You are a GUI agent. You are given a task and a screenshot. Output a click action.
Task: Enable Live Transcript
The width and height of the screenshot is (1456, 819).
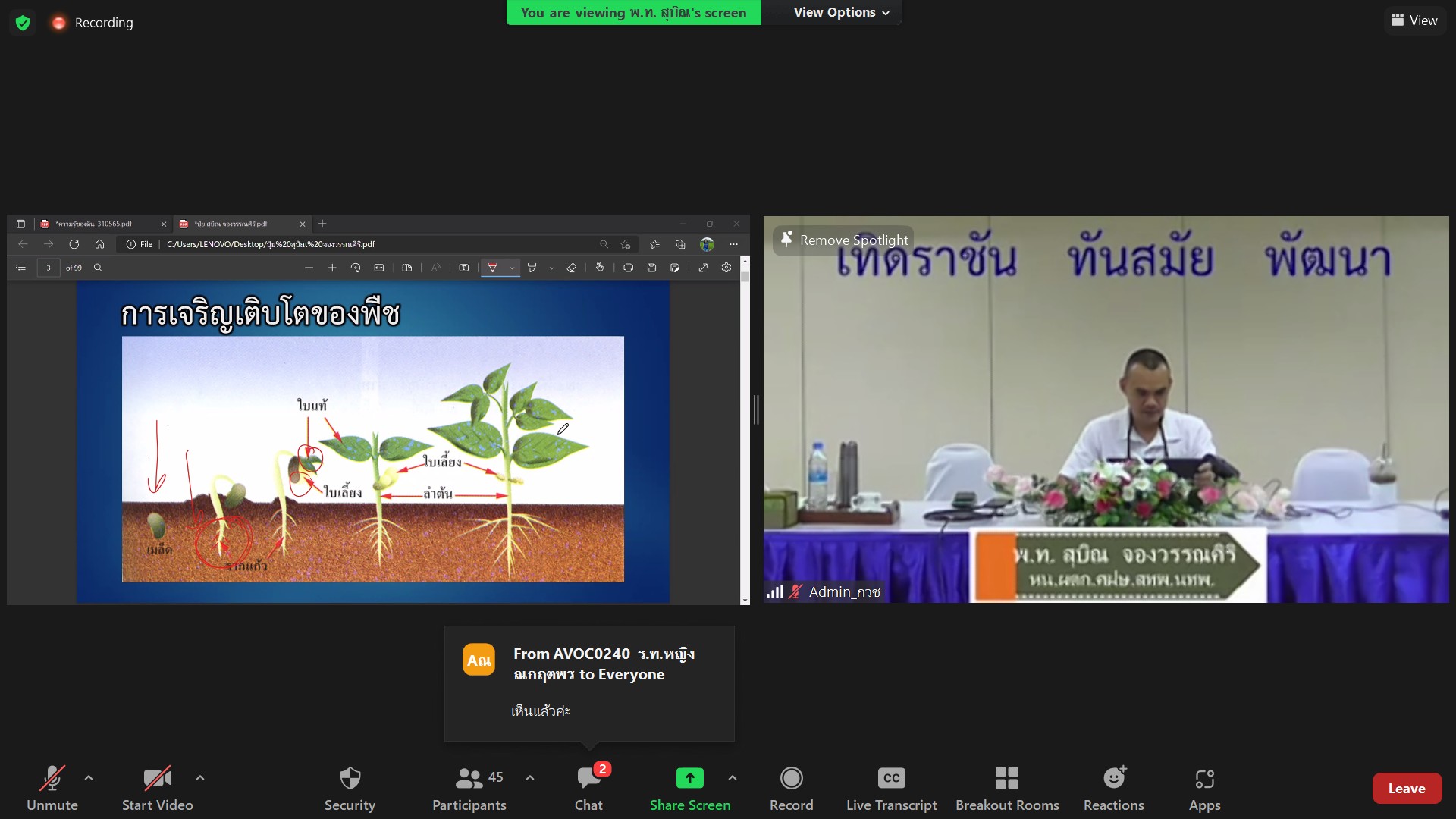point(892,789)
